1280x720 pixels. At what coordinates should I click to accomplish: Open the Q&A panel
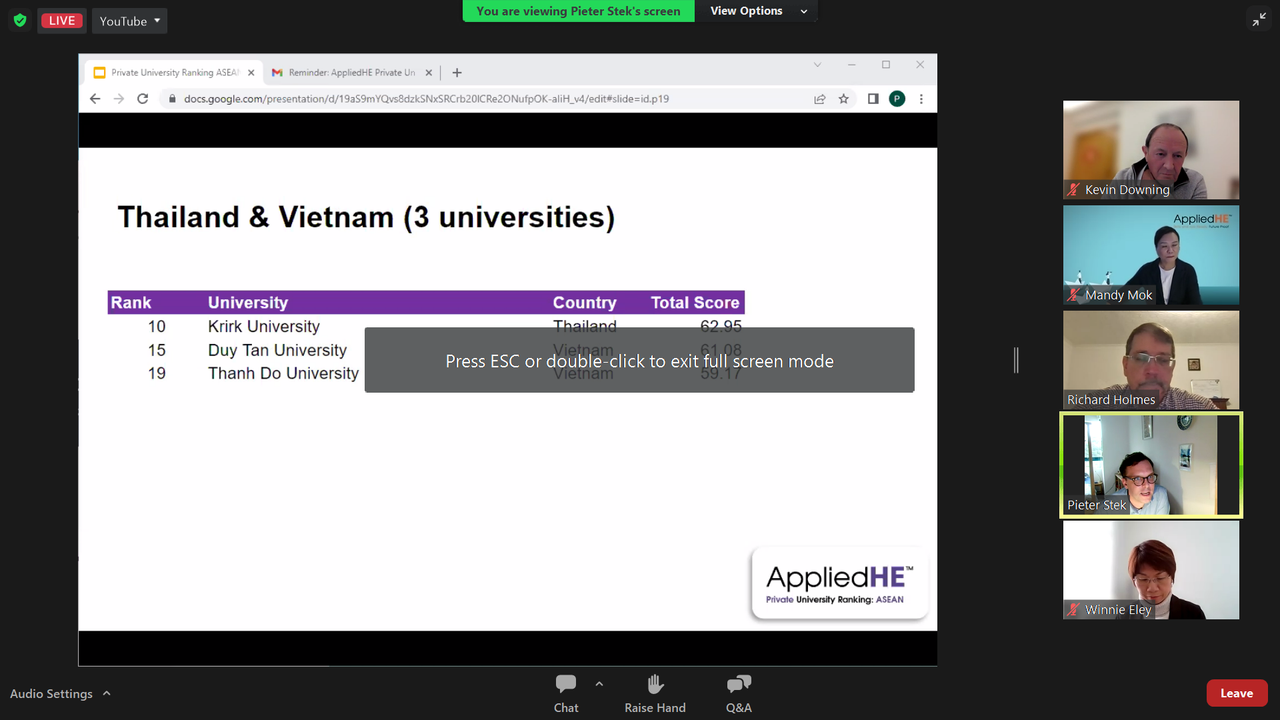pyautogui.click(x=738, y=692)
